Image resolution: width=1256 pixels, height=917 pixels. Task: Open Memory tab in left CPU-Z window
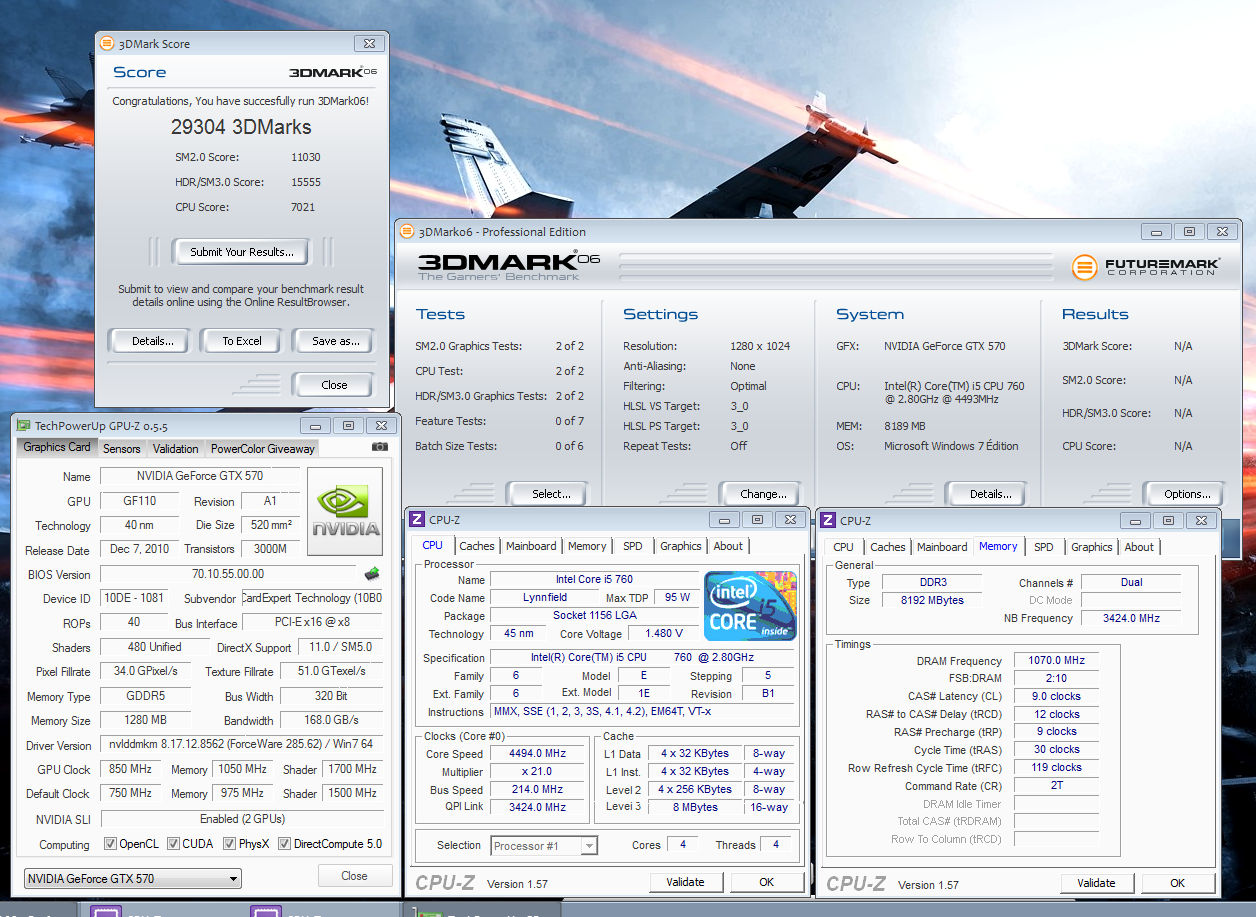[x=587, y=546]
